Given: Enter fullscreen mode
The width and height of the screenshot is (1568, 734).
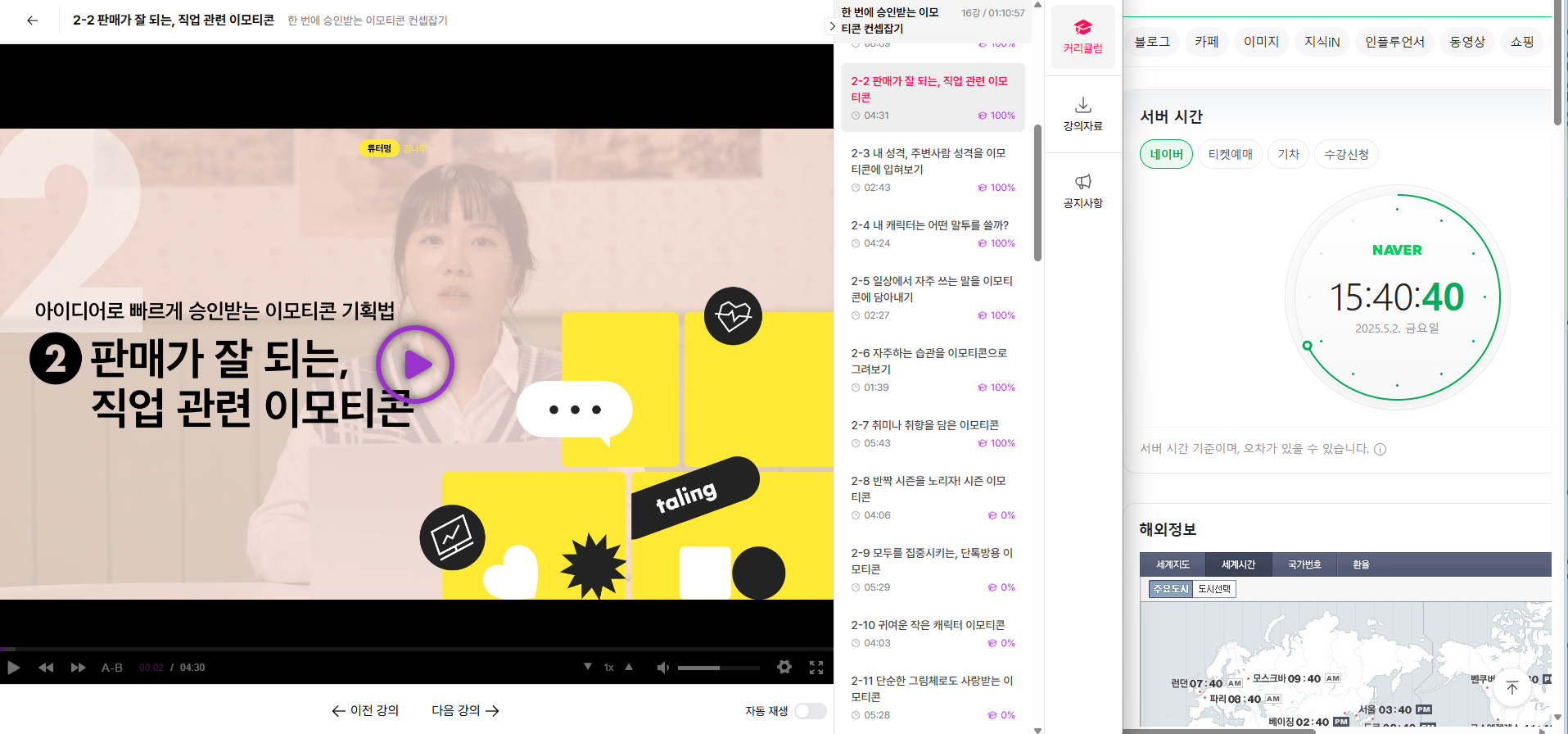Looking at the screenshot, I should [816, 668].
